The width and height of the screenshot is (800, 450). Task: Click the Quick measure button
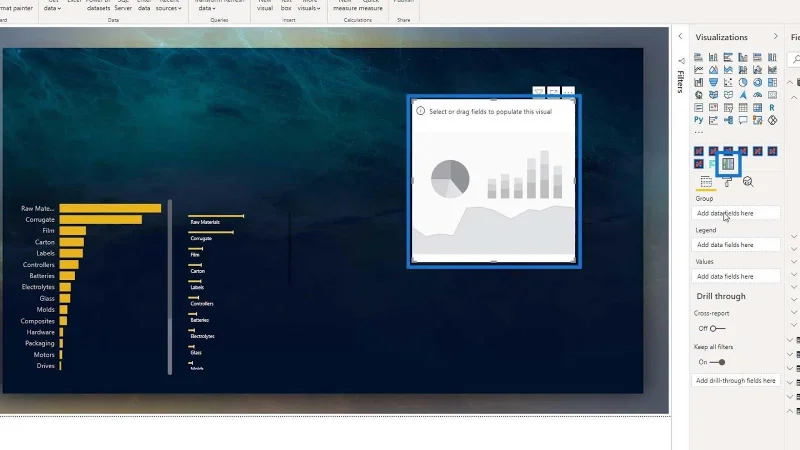[370, 6]
